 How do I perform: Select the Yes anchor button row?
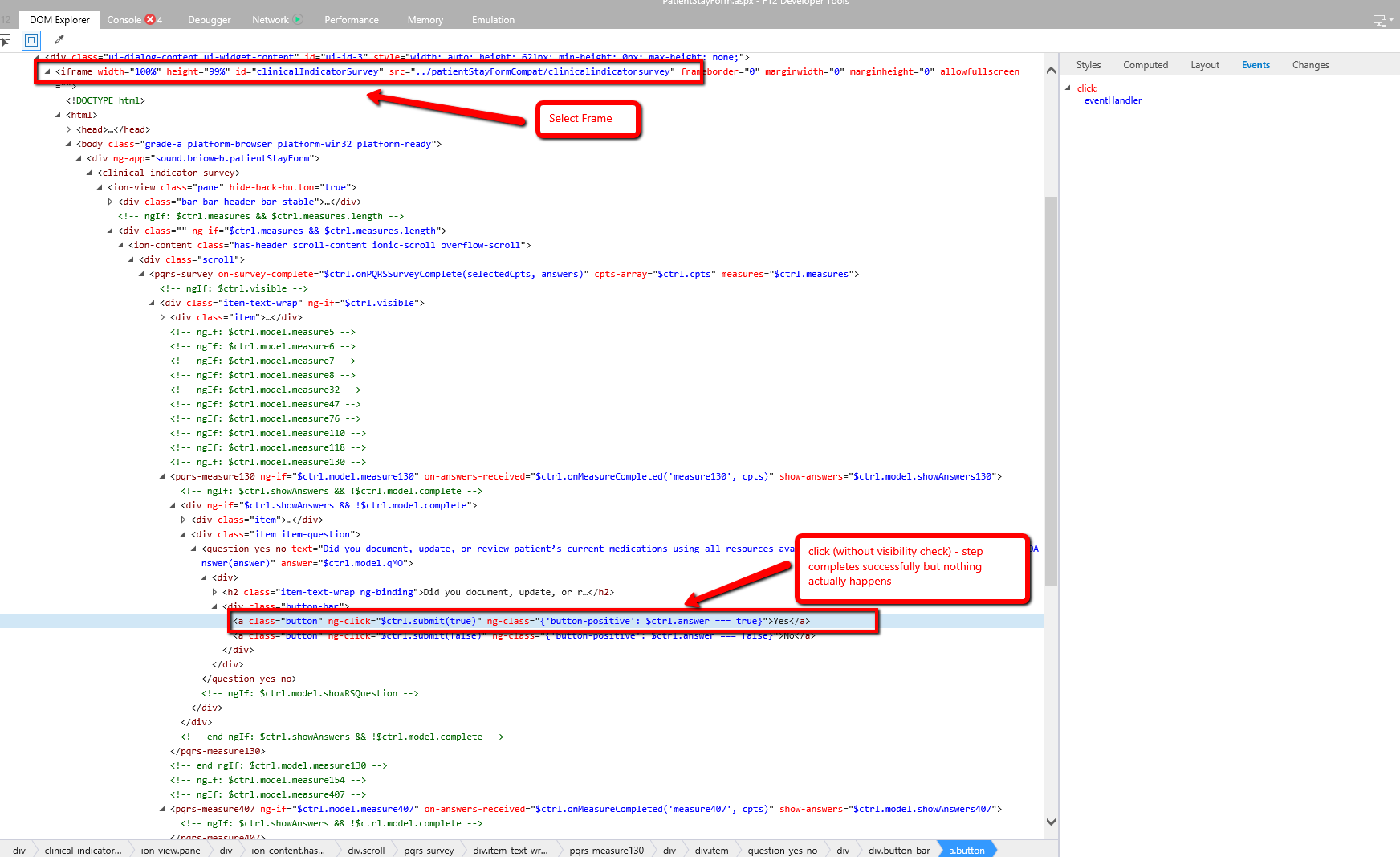[x=522, y=621]
